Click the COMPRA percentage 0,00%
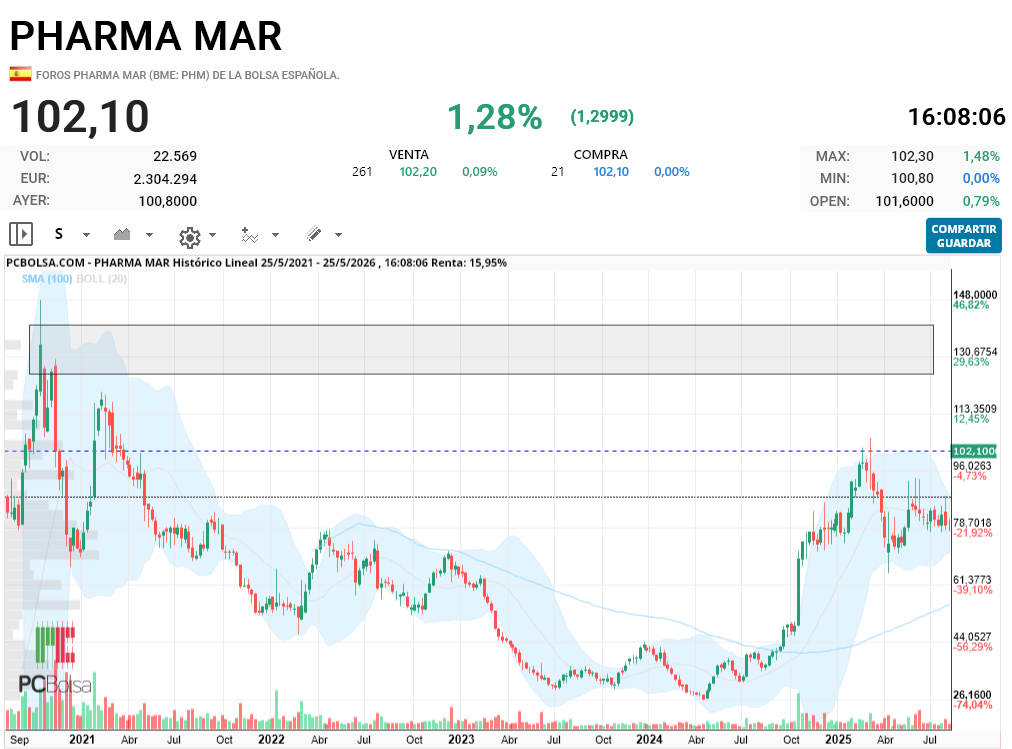The height and width of the screenshot is (749, 1012). tap(672, 172)
